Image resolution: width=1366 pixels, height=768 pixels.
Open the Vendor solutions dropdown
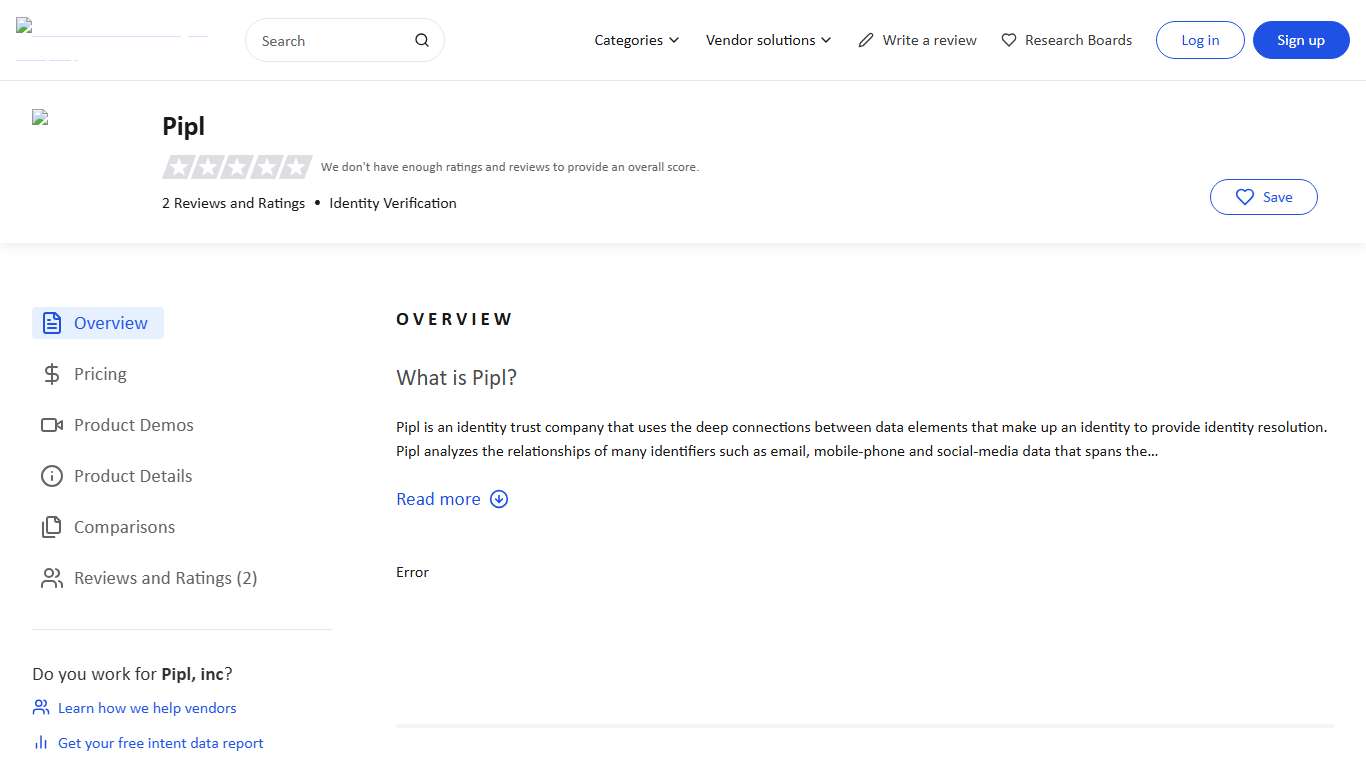[x=768, y=40]
